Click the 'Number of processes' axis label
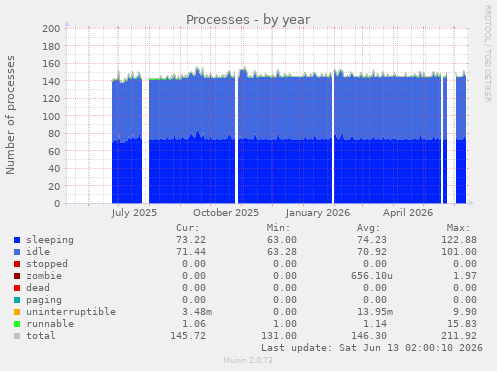Image resolution: width=497 pixels, height=371 pixels. [10, 115]
